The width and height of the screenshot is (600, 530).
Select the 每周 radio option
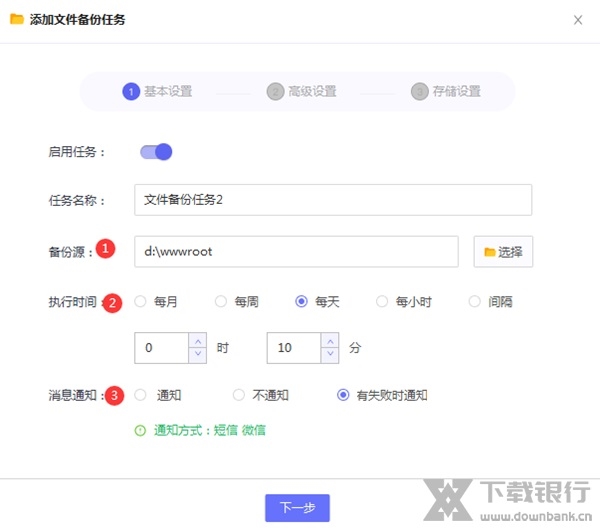(221, 302)
